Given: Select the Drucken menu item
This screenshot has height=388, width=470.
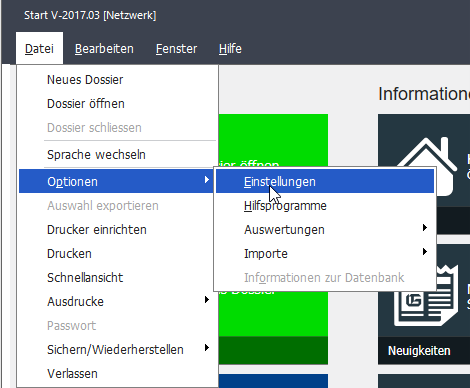Looking at the screenshot, I should point(117,254).
